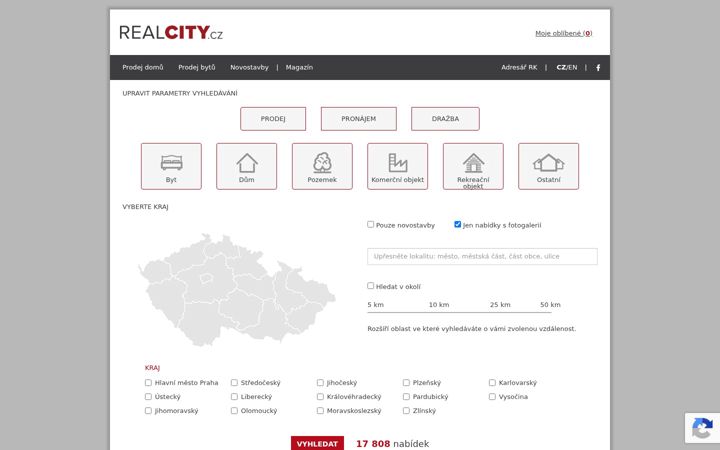Check the Vysočina region box
Image resolution: width=720 pixels, height=450 pixels.
point(492,396)
